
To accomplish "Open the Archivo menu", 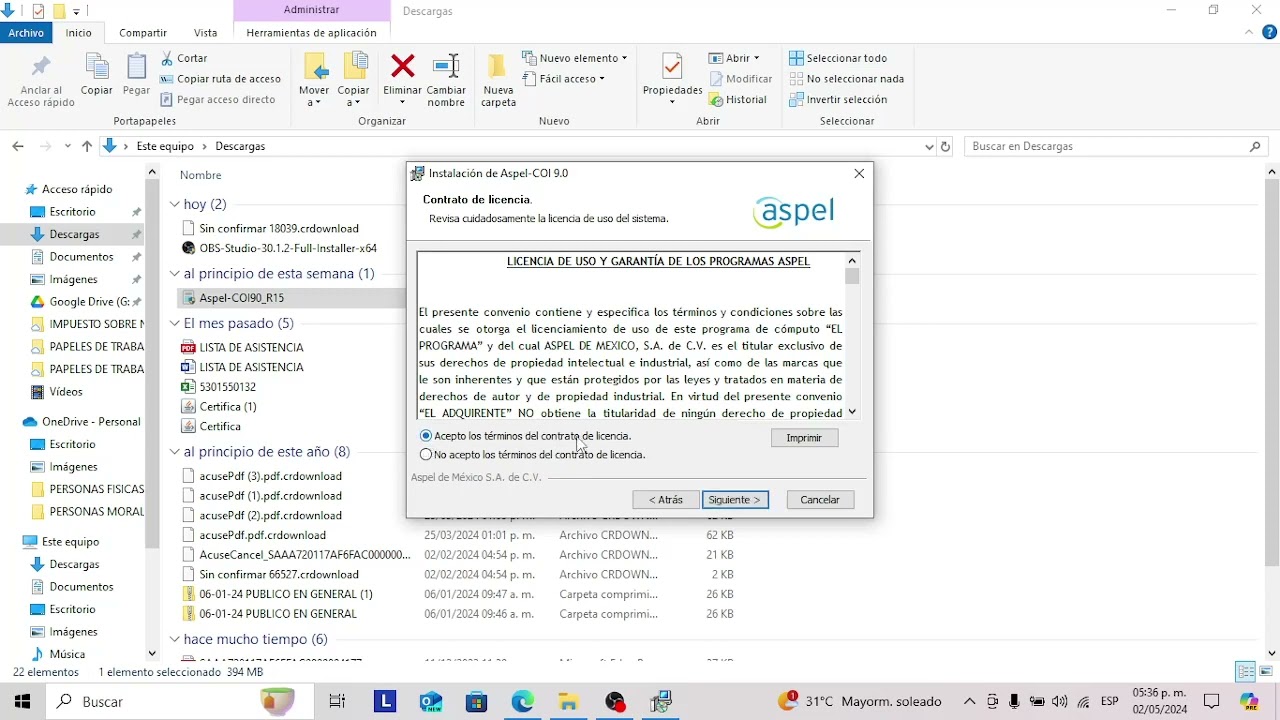I will pyautogui.click(x=26, y=32).
